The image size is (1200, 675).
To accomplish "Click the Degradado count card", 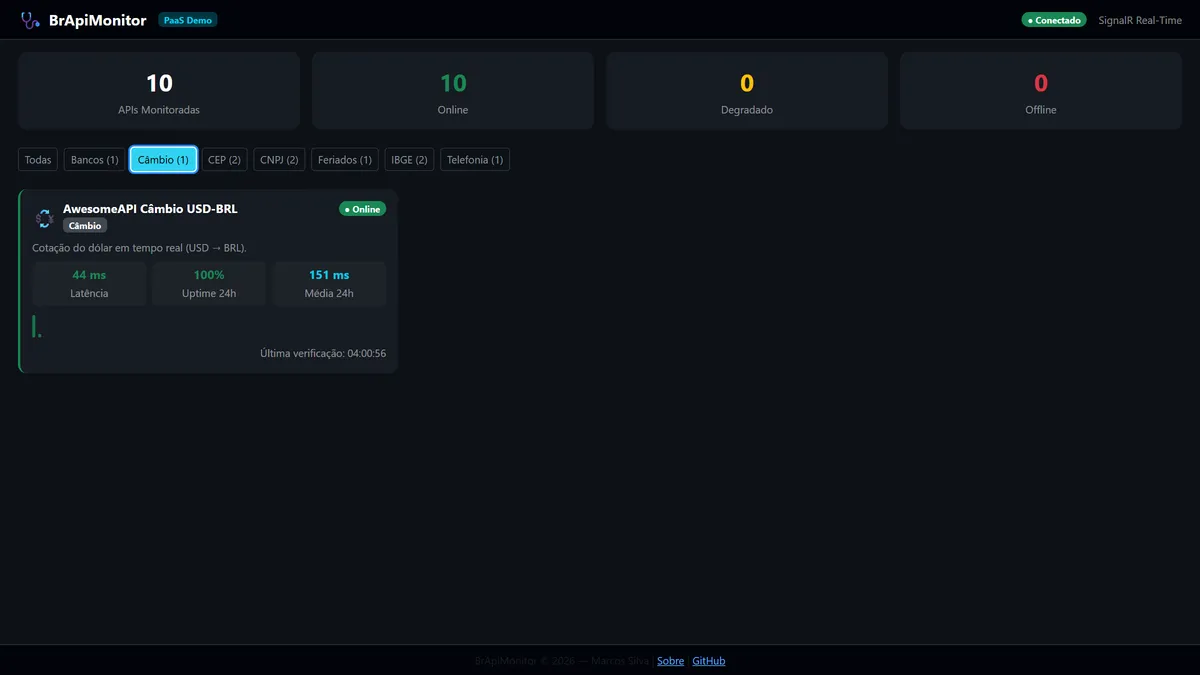I will pyautogui.click(x=747, y=91).
